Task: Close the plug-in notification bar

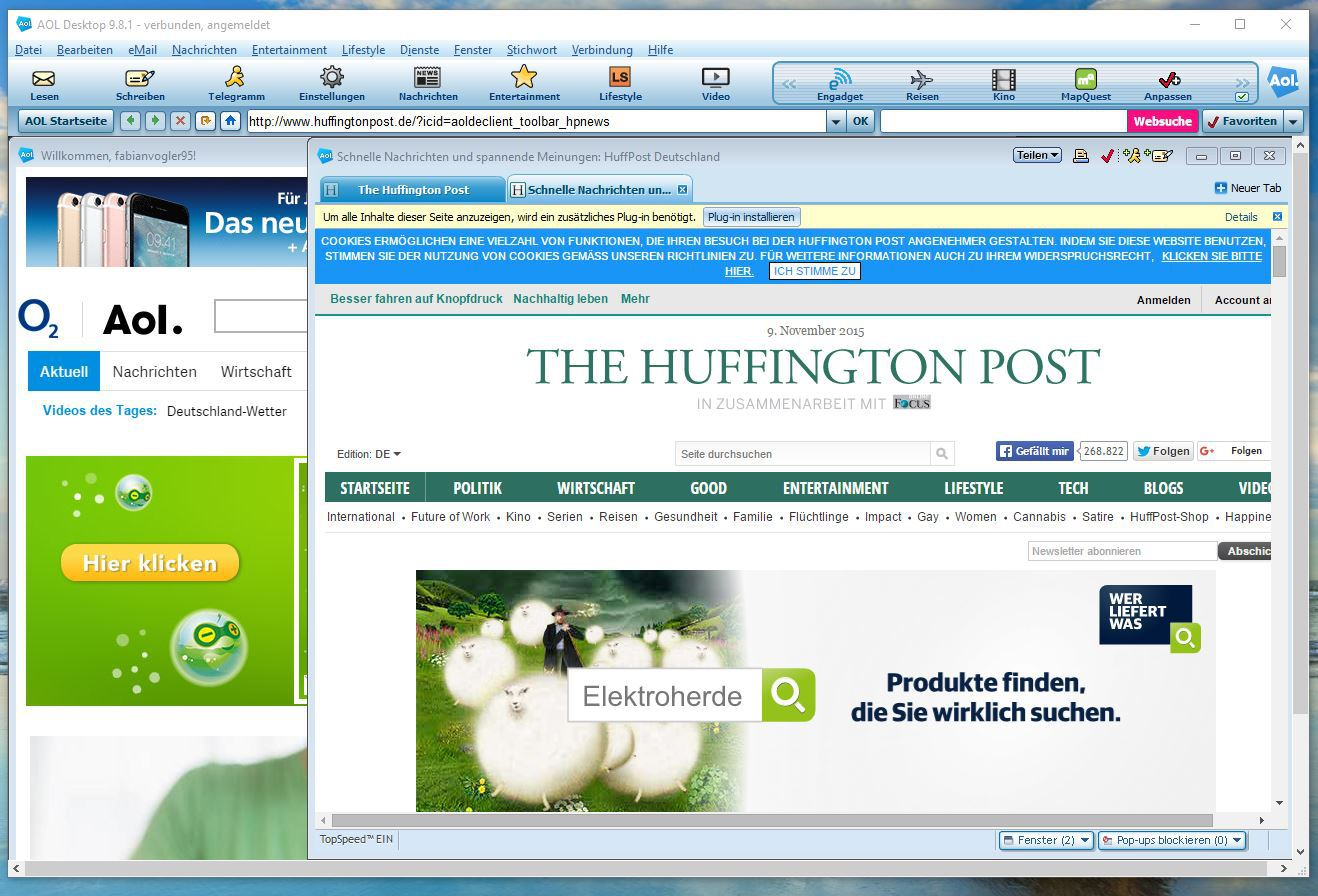Action: 1277,217
